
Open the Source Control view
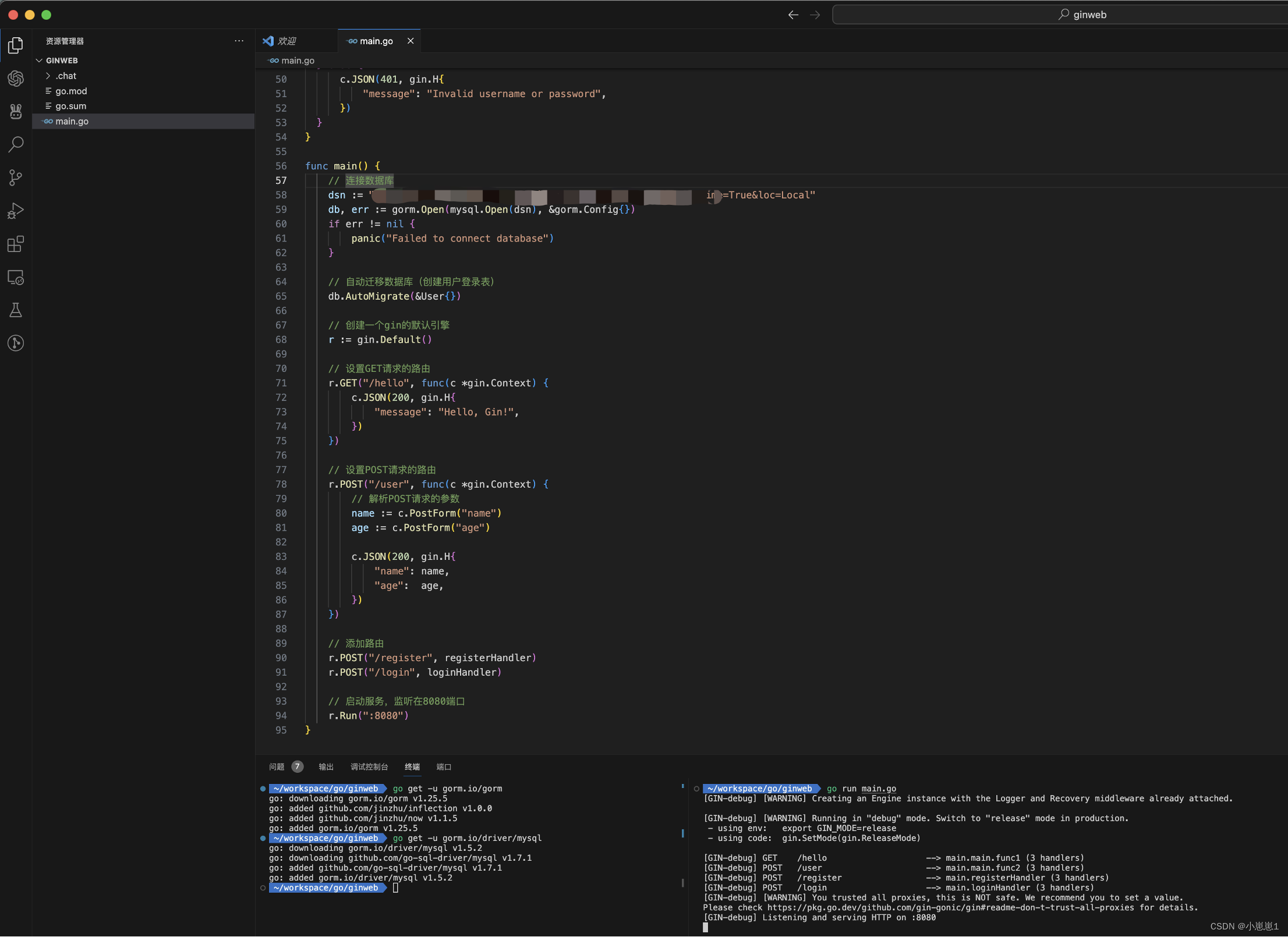click(16, 178)
